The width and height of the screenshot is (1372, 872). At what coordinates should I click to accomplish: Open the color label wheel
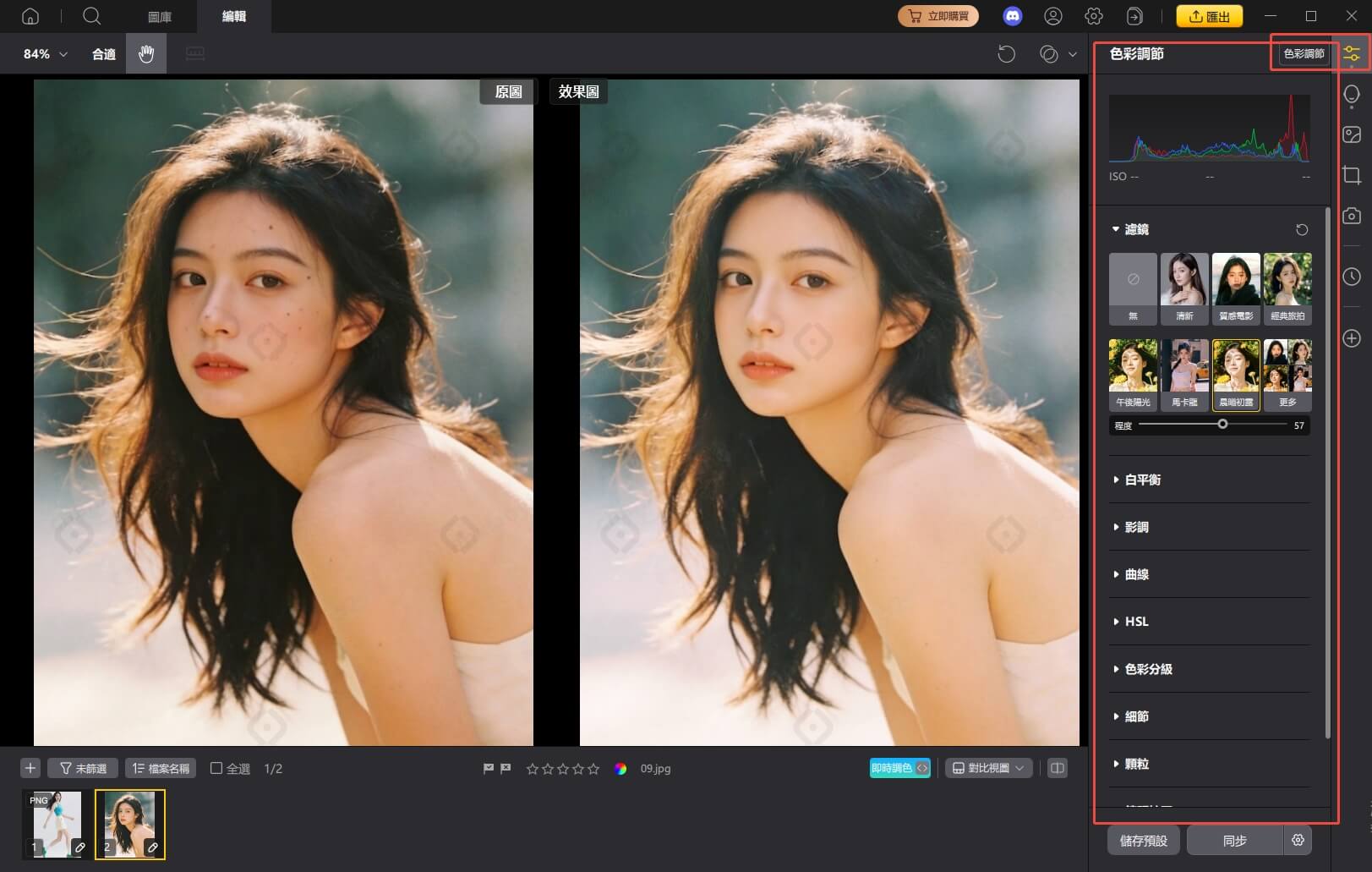(620, 769)
